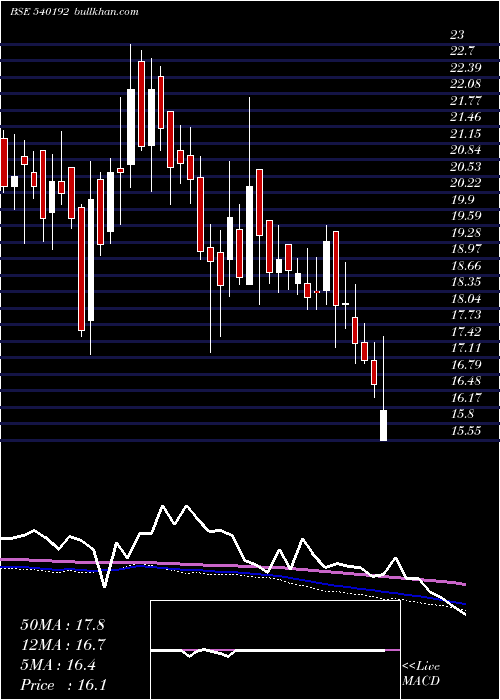The height and width of the screenshot is (700, 500).
Task: Click the '23' price axis label
Action: 458,34
